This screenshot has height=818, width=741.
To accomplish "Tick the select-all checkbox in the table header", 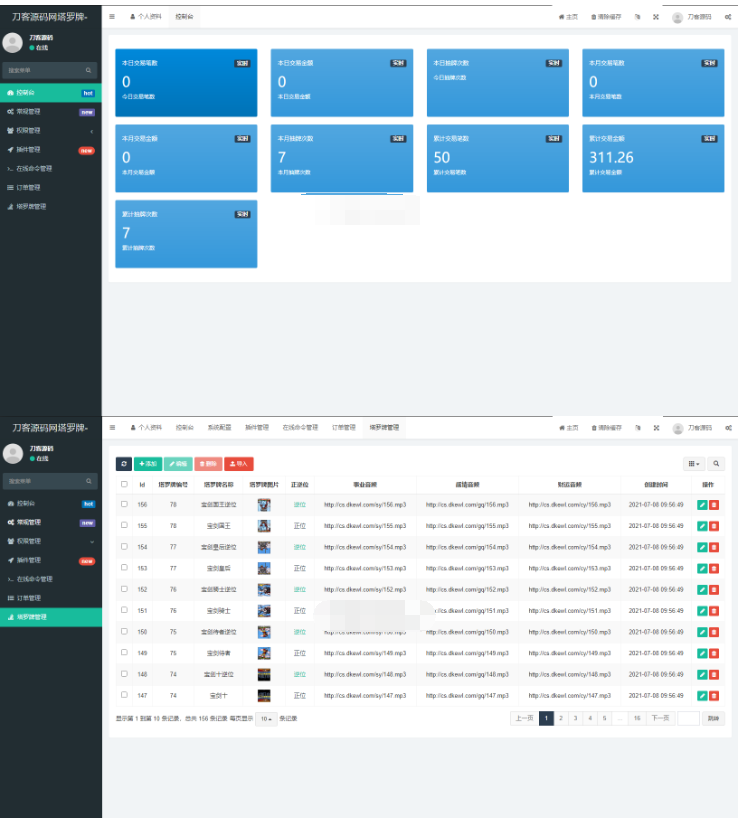I will tap(124, 485).
